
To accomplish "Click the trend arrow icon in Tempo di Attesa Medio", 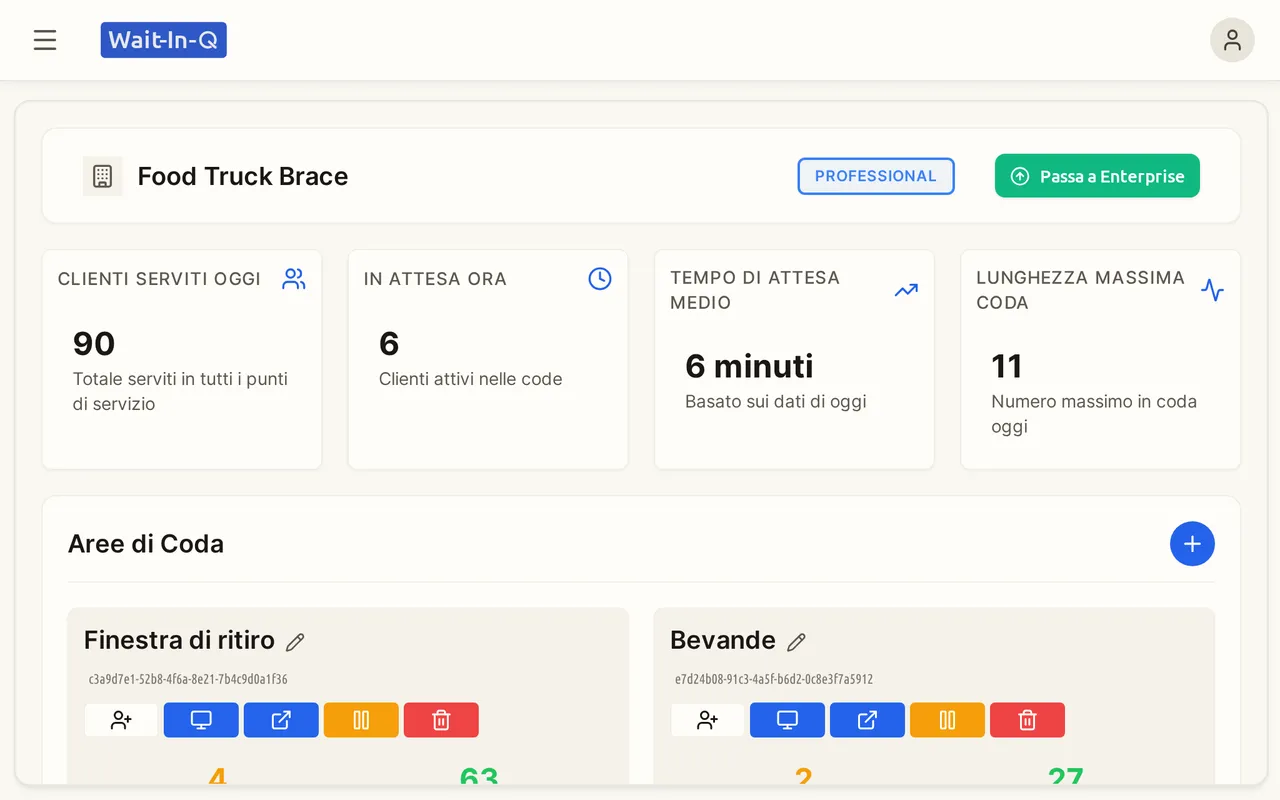I will click(x=906, y=291).
